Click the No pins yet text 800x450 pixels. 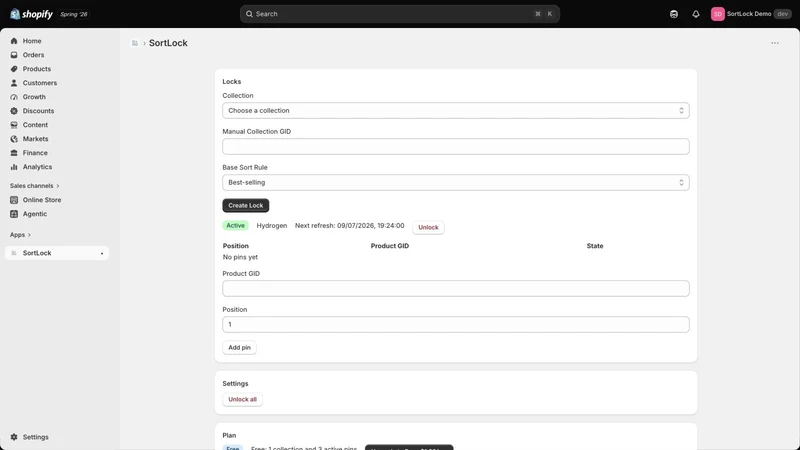(x=240, y=257)
